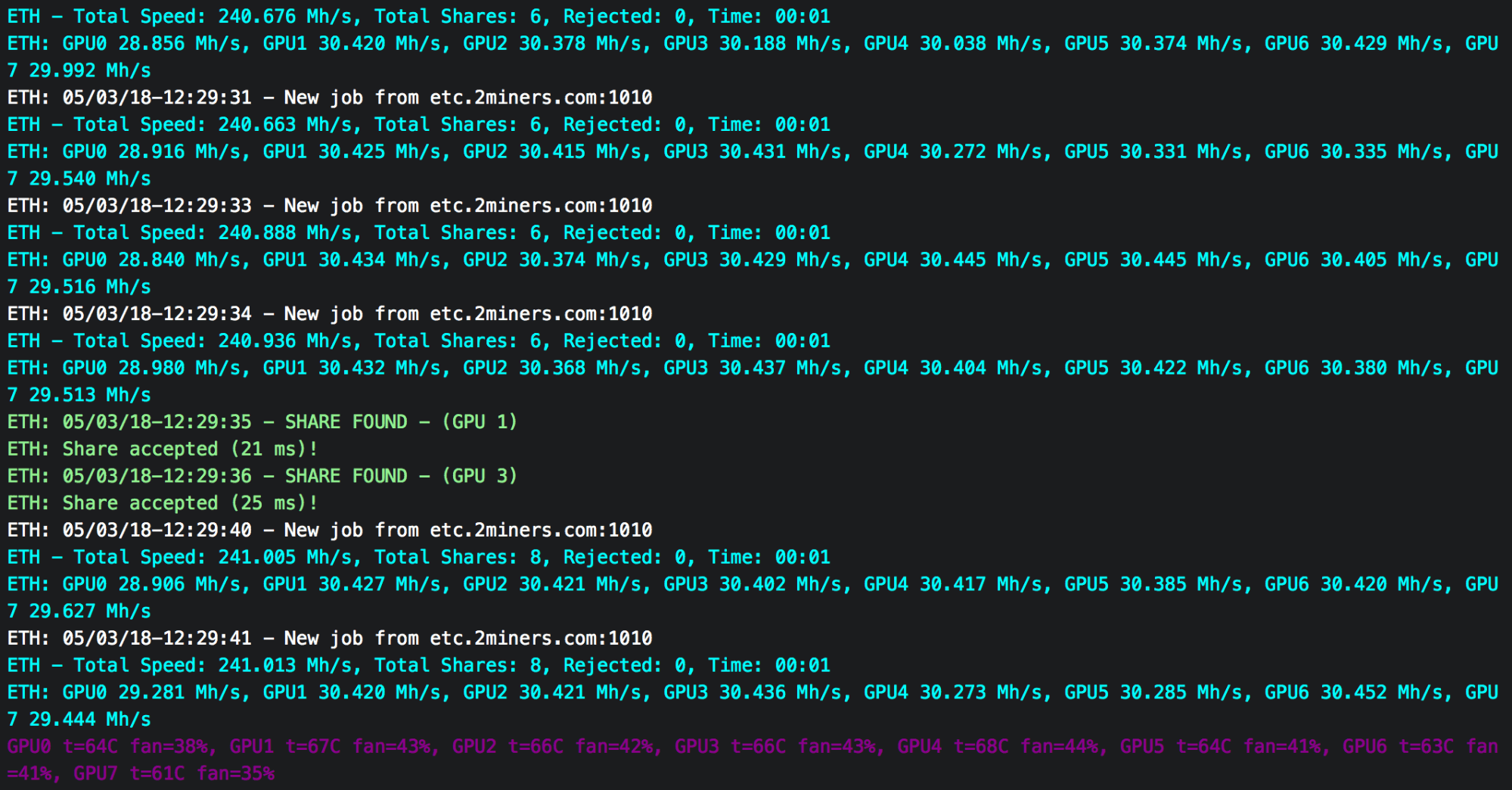Click the GPU7 t=61C fan=35% status
The image size is (1512, 790).
174,773
